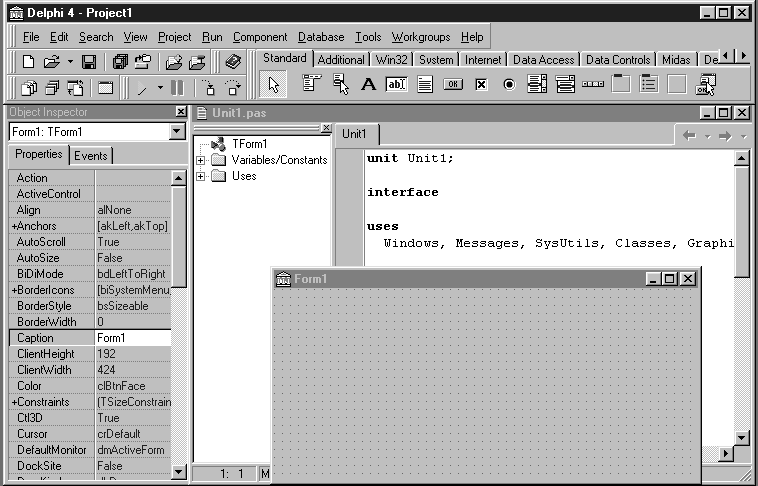Screen dimensions: 758x486
Task: Open the Database menu
Action: [321, 37]
